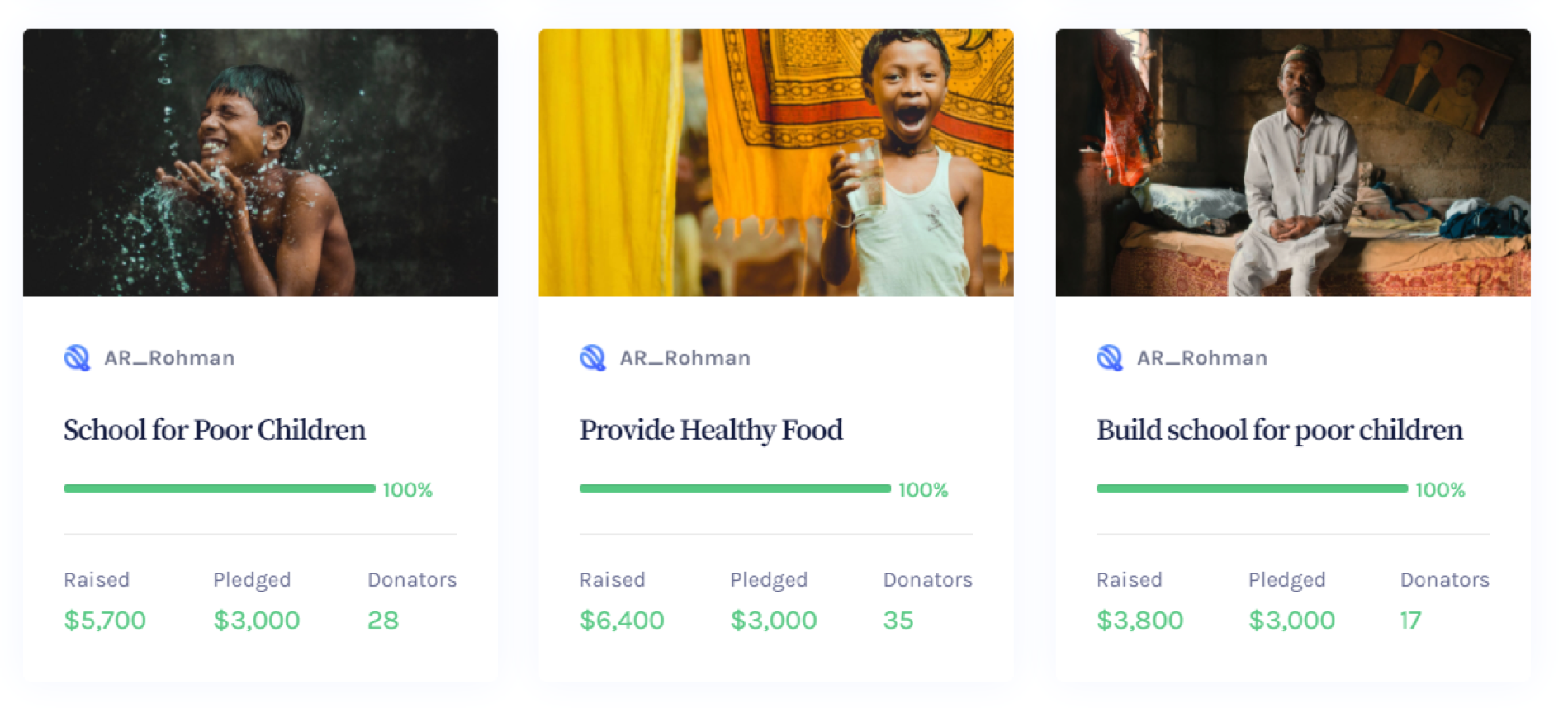Click the seated man on bed thumbnail

[1293, 163]
